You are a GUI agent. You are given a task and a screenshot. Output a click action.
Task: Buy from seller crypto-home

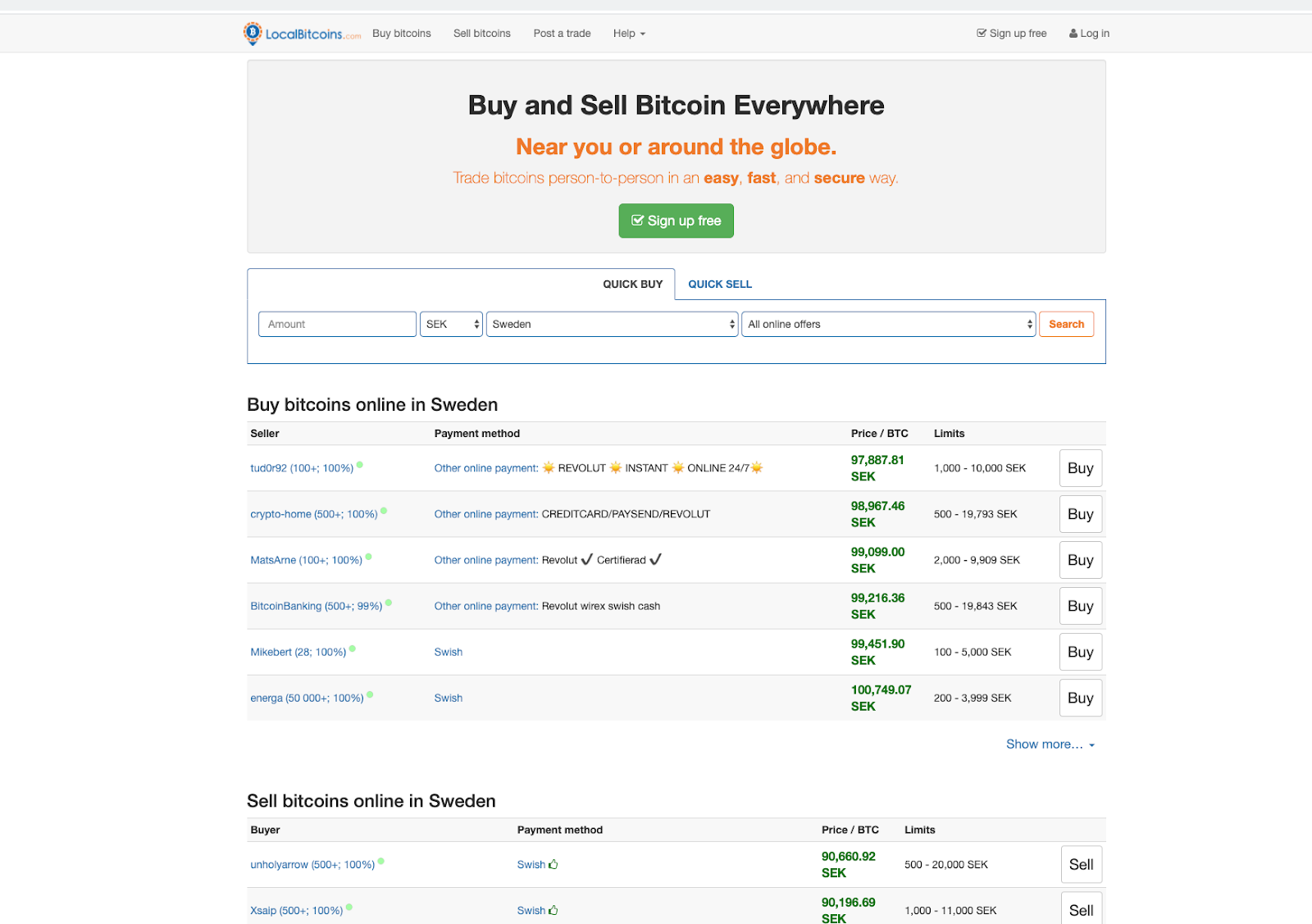[1081, 514]
